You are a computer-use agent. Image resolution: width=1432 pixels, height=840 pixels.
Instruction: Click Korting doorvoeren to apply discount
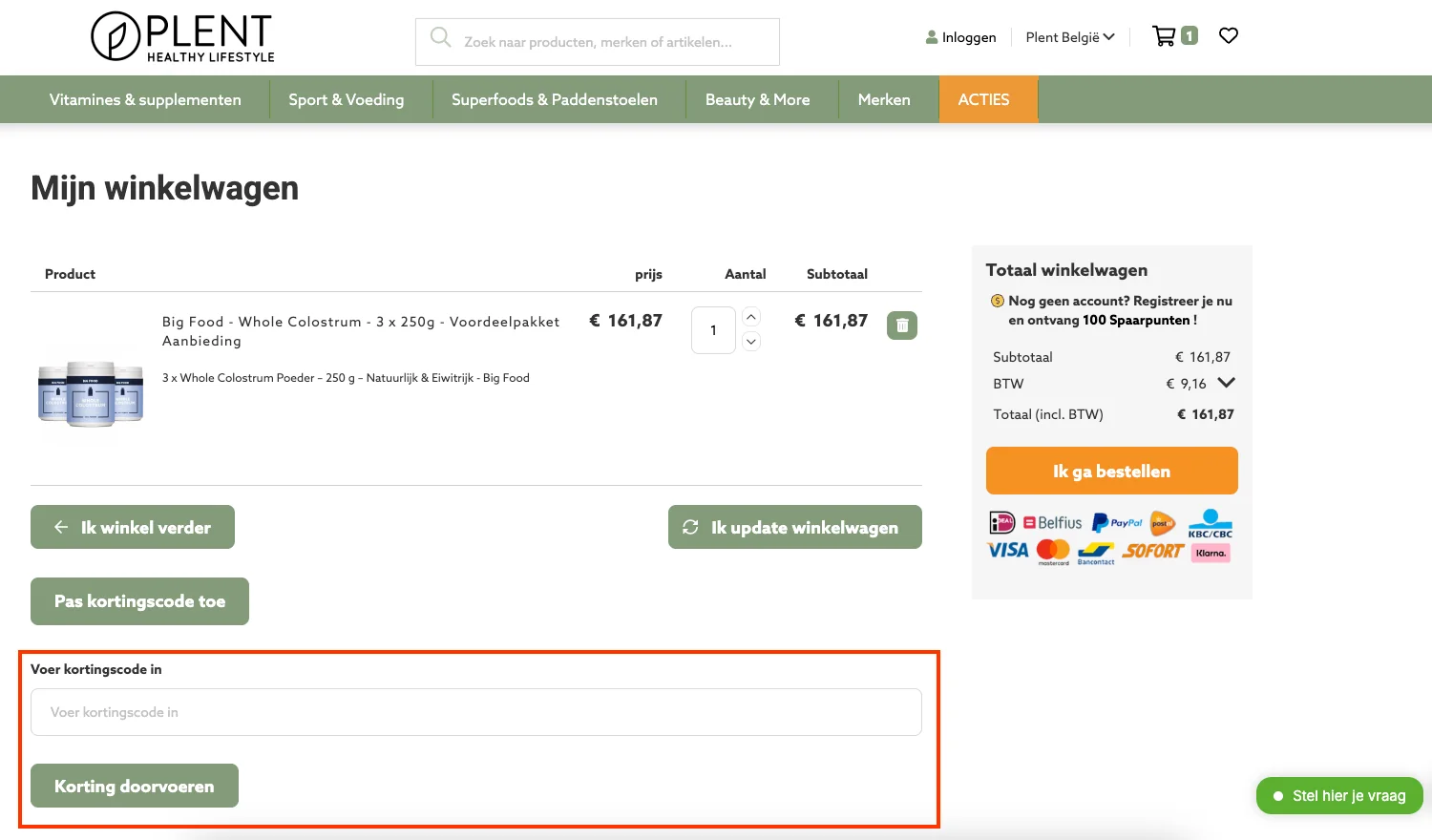[134, 786]
